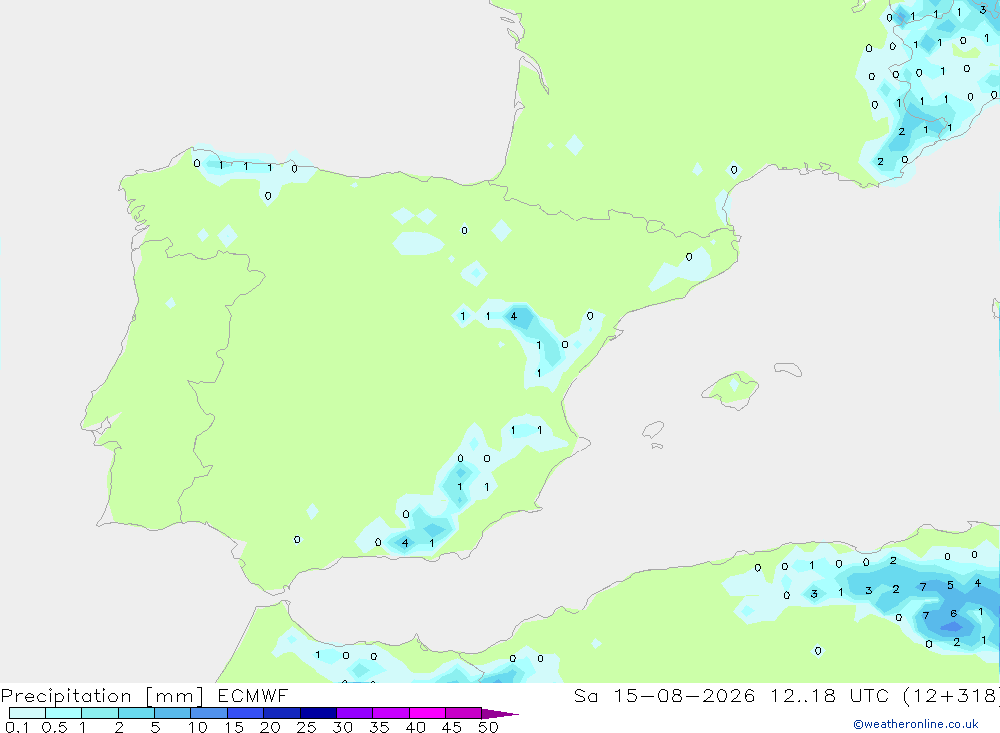The height and width of the screenshot is (733, 1000).
Task: Click the Mallorca island on the map
Action: pos(731,389)
